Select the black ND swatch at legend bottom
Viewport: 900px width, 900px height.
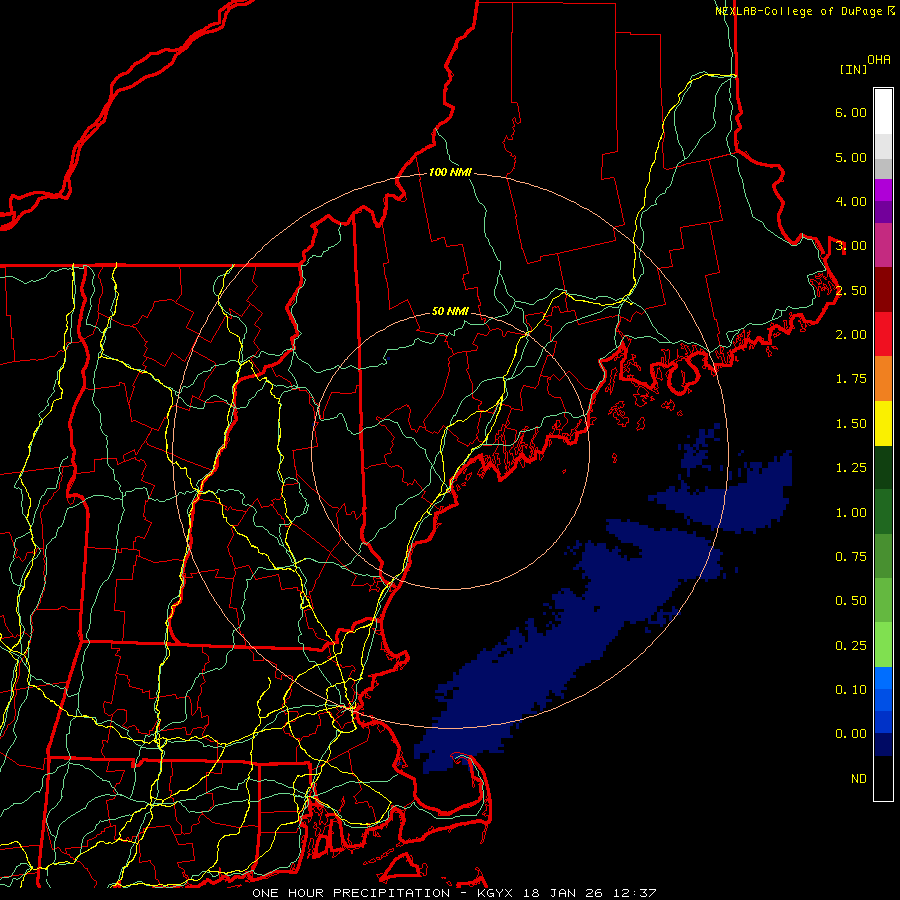tap(883, 778)
